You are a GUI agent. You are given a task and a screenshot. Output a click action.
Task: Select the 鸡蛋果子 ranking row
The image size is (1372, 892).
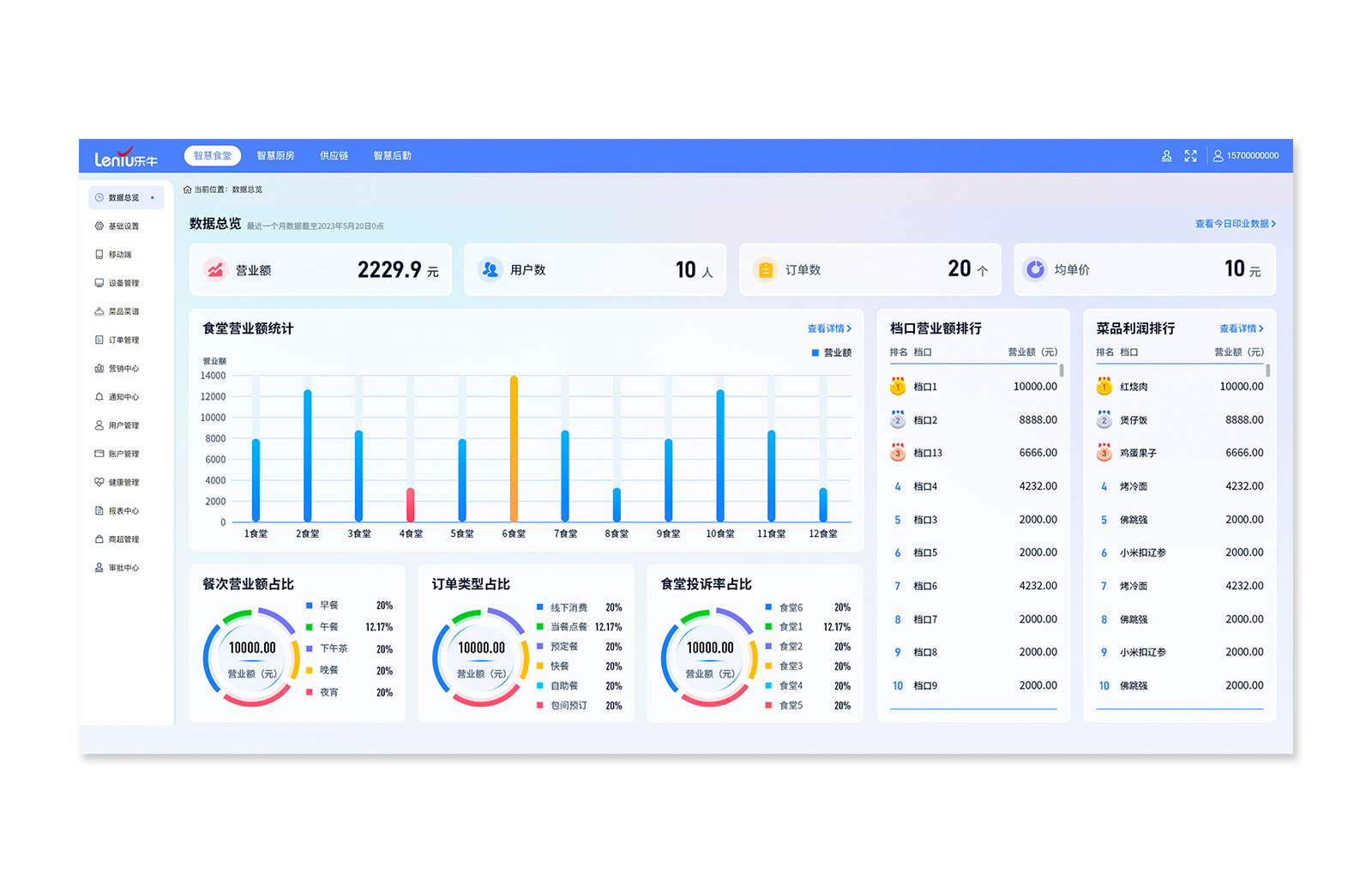[1180, 453]
